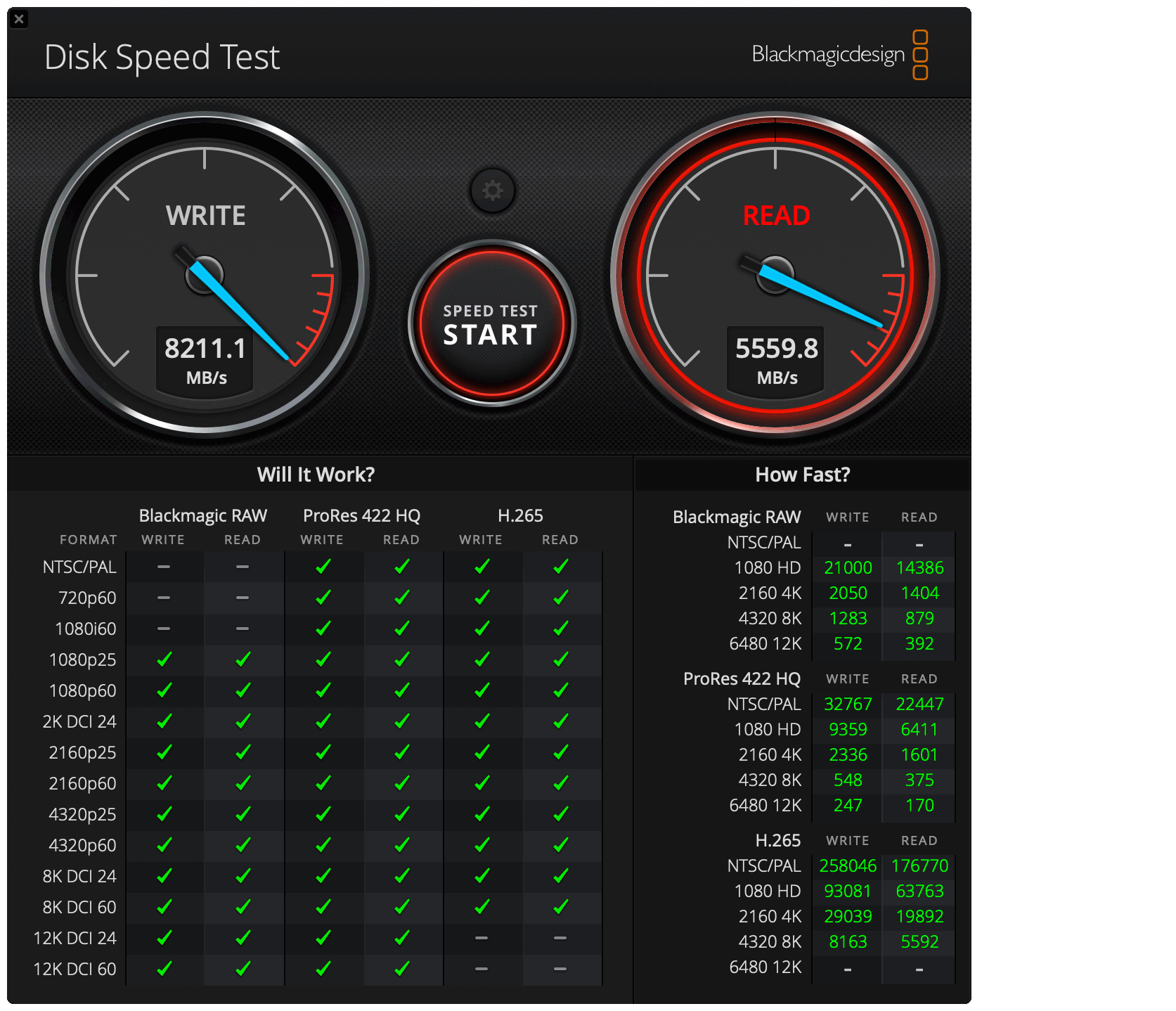The width and height of the screenshot is (1176, 1011).
Task: Click the Blackmagic RAW write checkmark for 1080p25
Action: [x=164, y=659]
